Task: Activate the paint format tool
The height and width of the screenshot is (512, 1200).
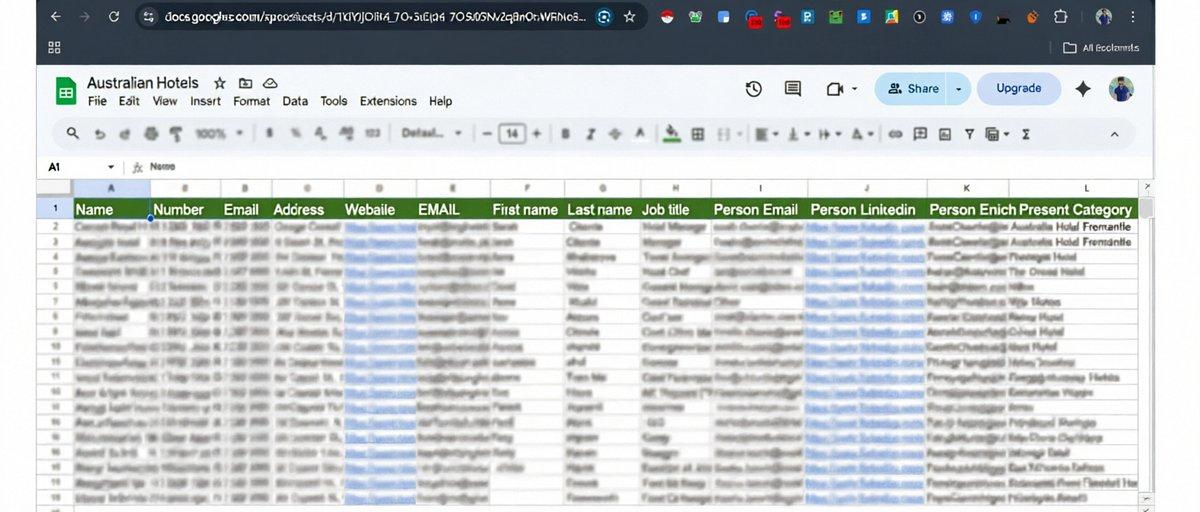Action: 176,134
